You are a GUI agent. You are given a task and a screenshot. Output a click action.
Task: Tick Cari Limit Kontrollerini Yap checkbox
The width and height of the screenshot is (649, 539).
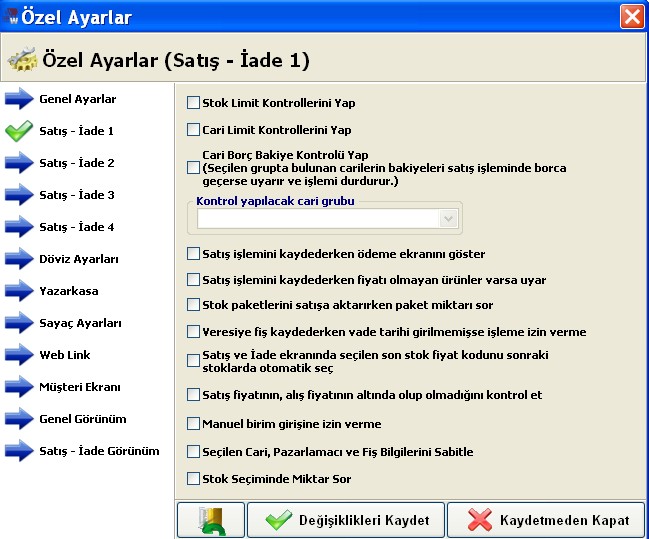pos(193,130)
